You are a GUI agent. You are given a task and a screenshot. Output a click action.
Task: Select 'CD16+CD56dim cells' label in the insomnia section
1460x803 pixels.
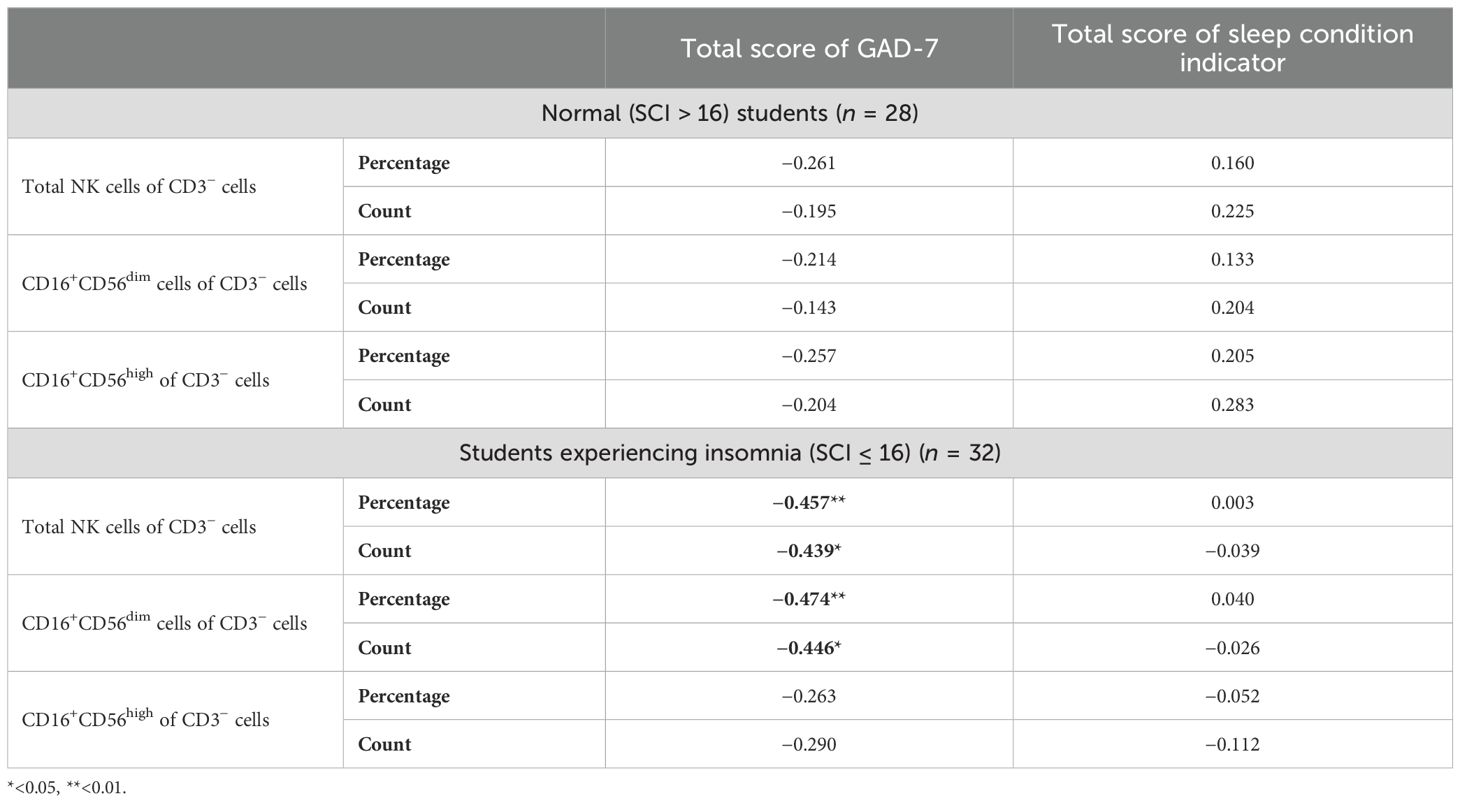point(164,623)
